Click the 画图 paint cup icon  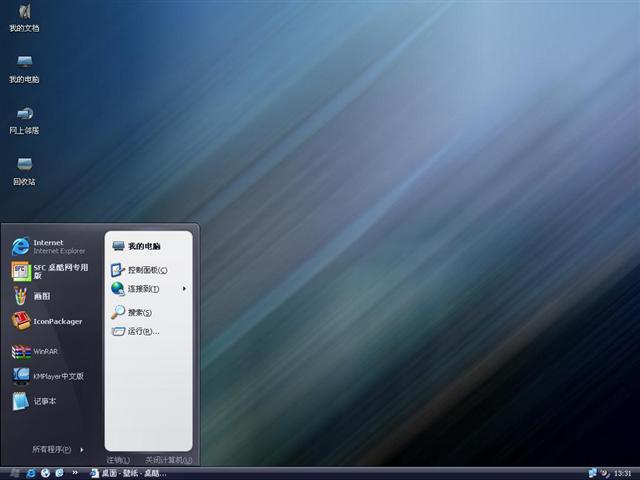[x=20, y=296]
